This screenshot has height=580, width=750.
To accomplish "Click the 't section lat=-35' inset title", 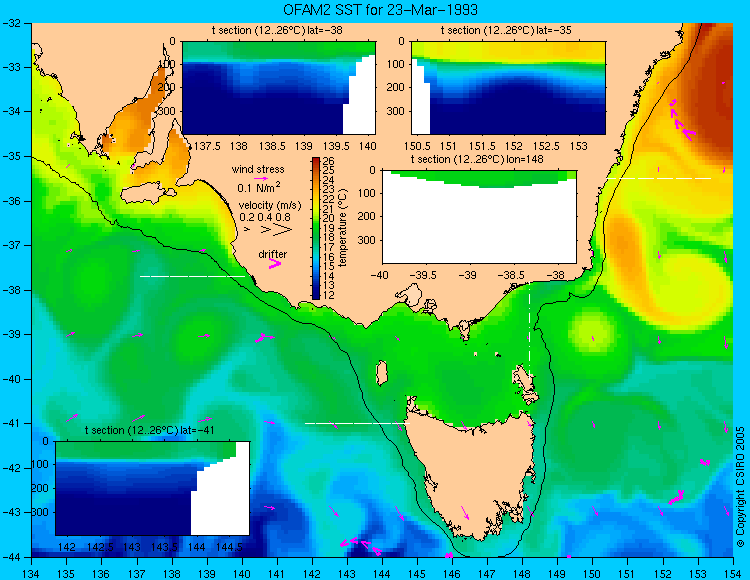I will 506,31.
